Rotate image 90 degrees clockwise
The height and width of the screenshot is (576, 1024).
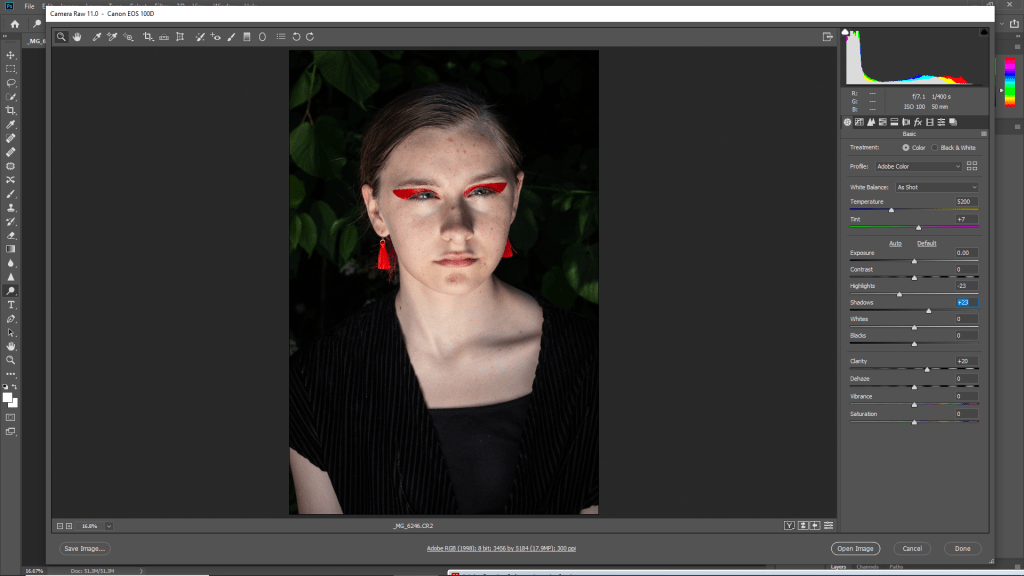pos(310,37)
